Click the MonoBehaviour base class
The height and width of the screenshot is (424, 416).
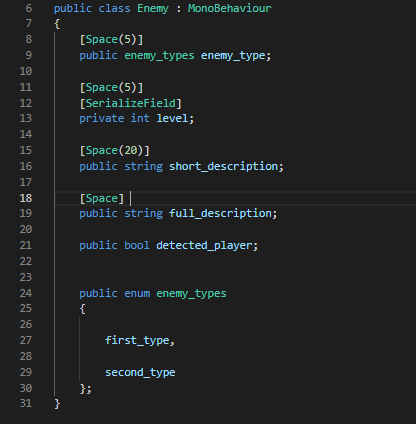coord(230,8)
